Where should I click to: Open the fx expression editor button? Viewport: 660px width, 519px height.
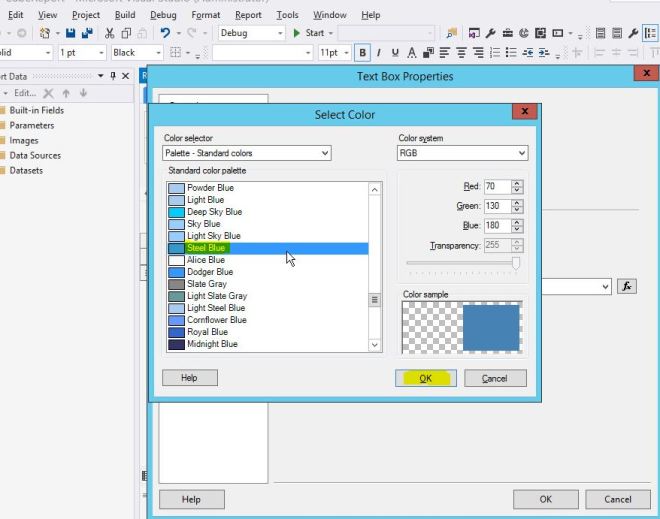pos(629,286)
